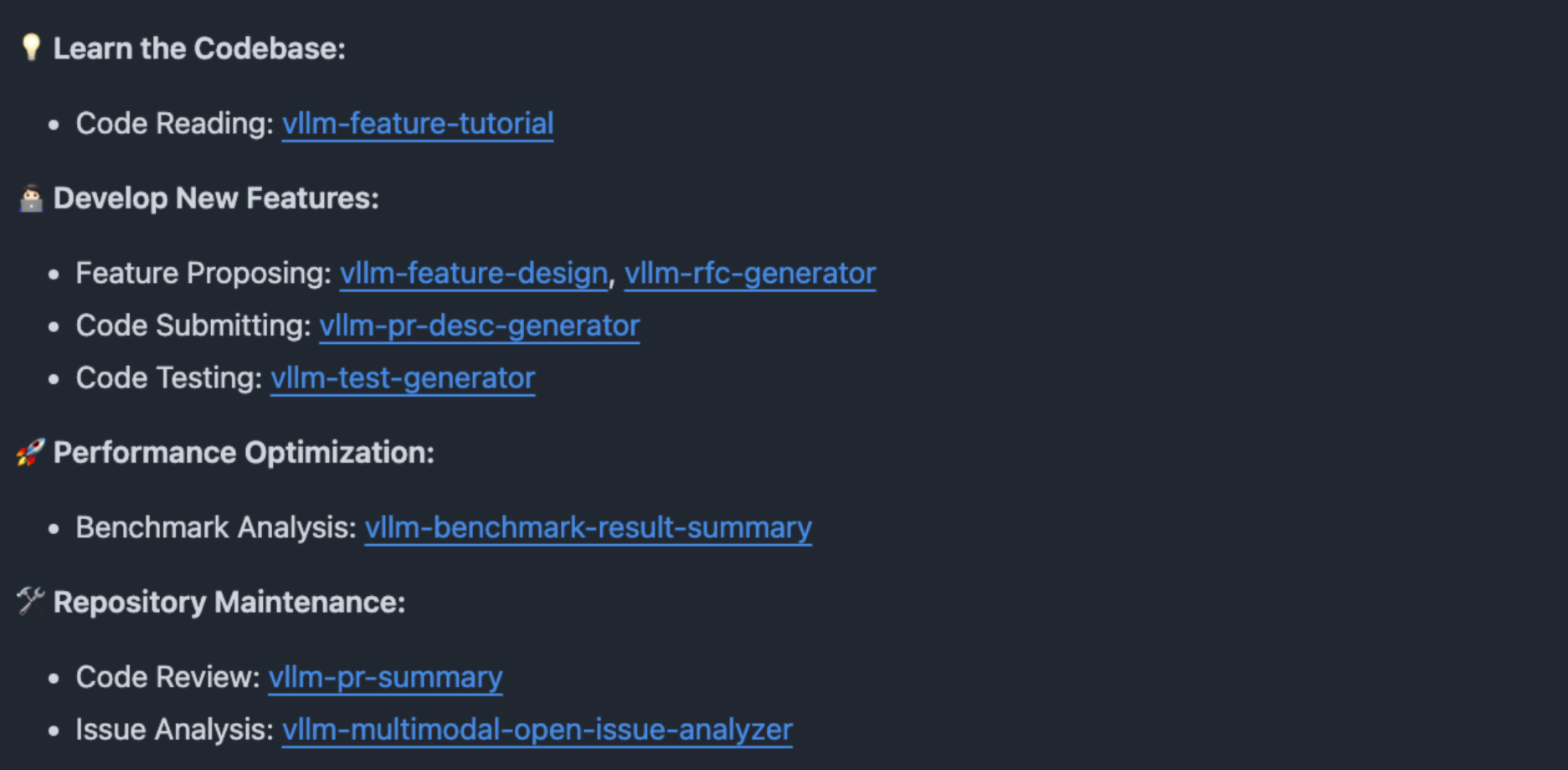Open the vllm-pr-desc-generator link
The image size is (1568, 770).
point(479,326)
